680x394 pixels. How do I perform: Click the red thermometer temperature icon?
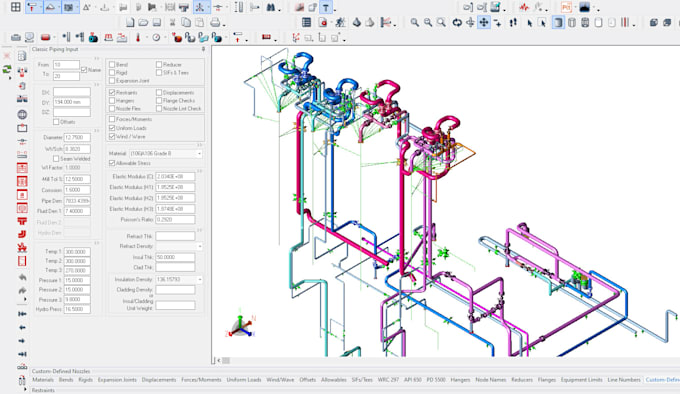138,38
